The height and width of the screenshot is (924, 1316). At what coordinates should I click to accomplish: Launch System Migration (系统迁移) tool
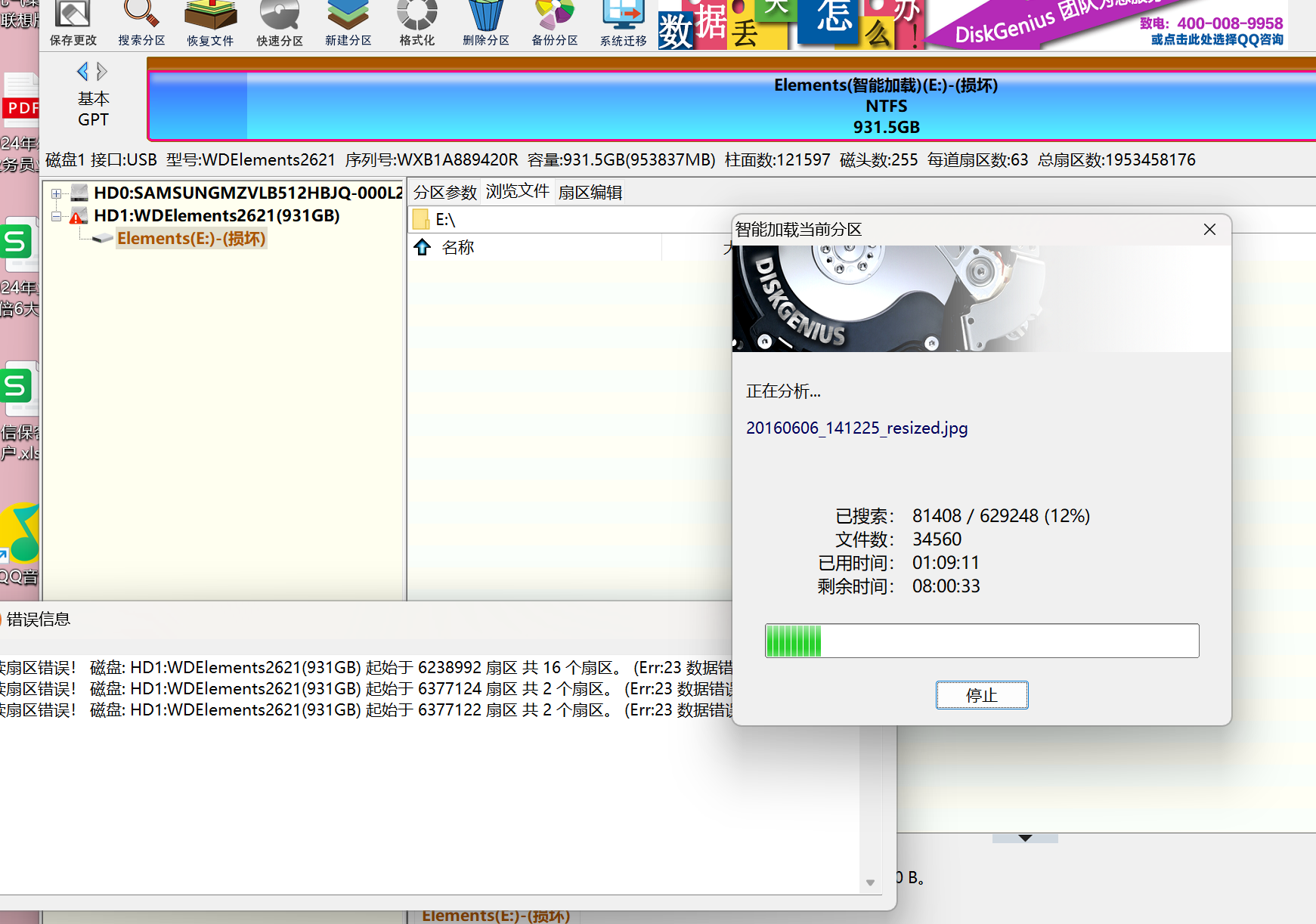(x=624, y=24)
